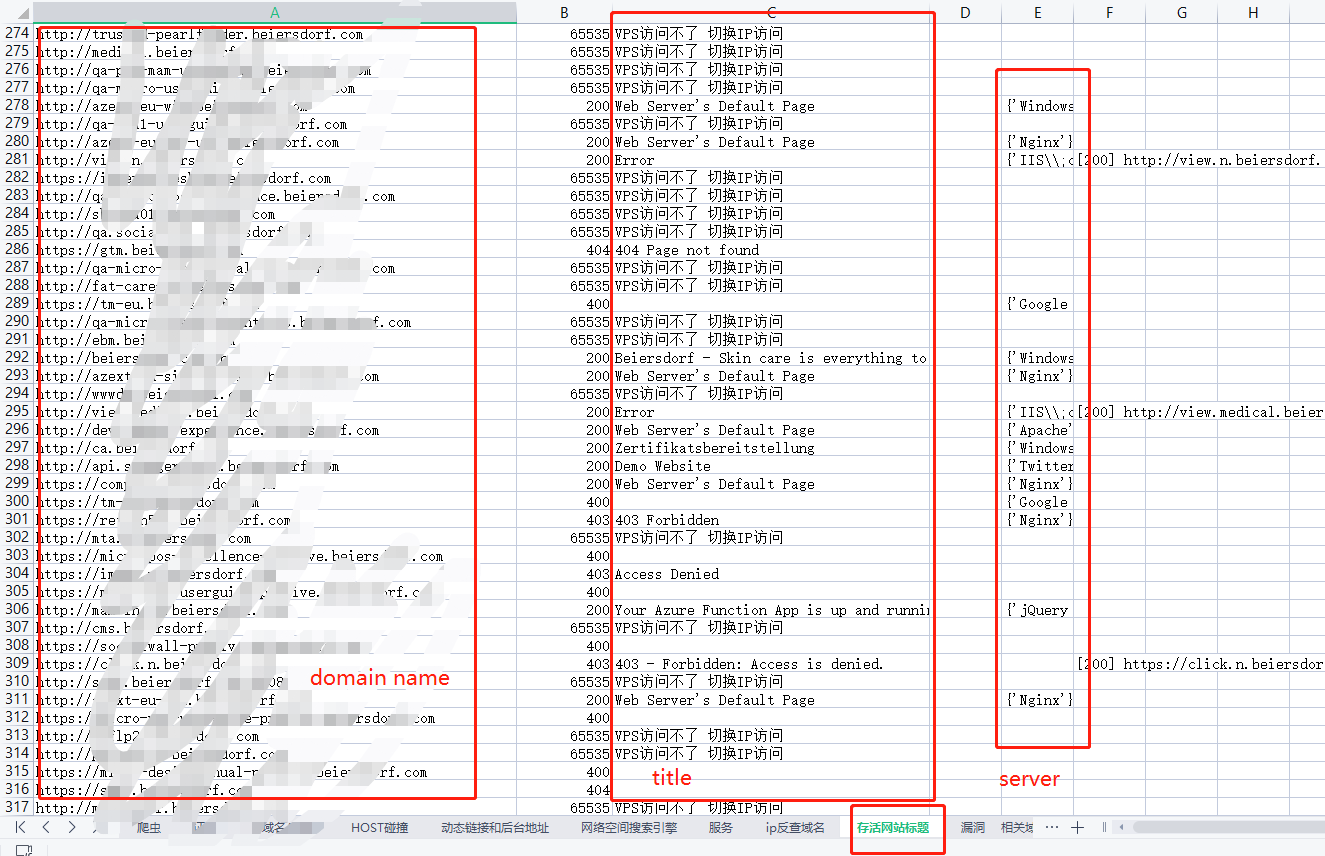Select column E header
The height and width of the screenshot is (856, 1325).
click(1038, 12)
